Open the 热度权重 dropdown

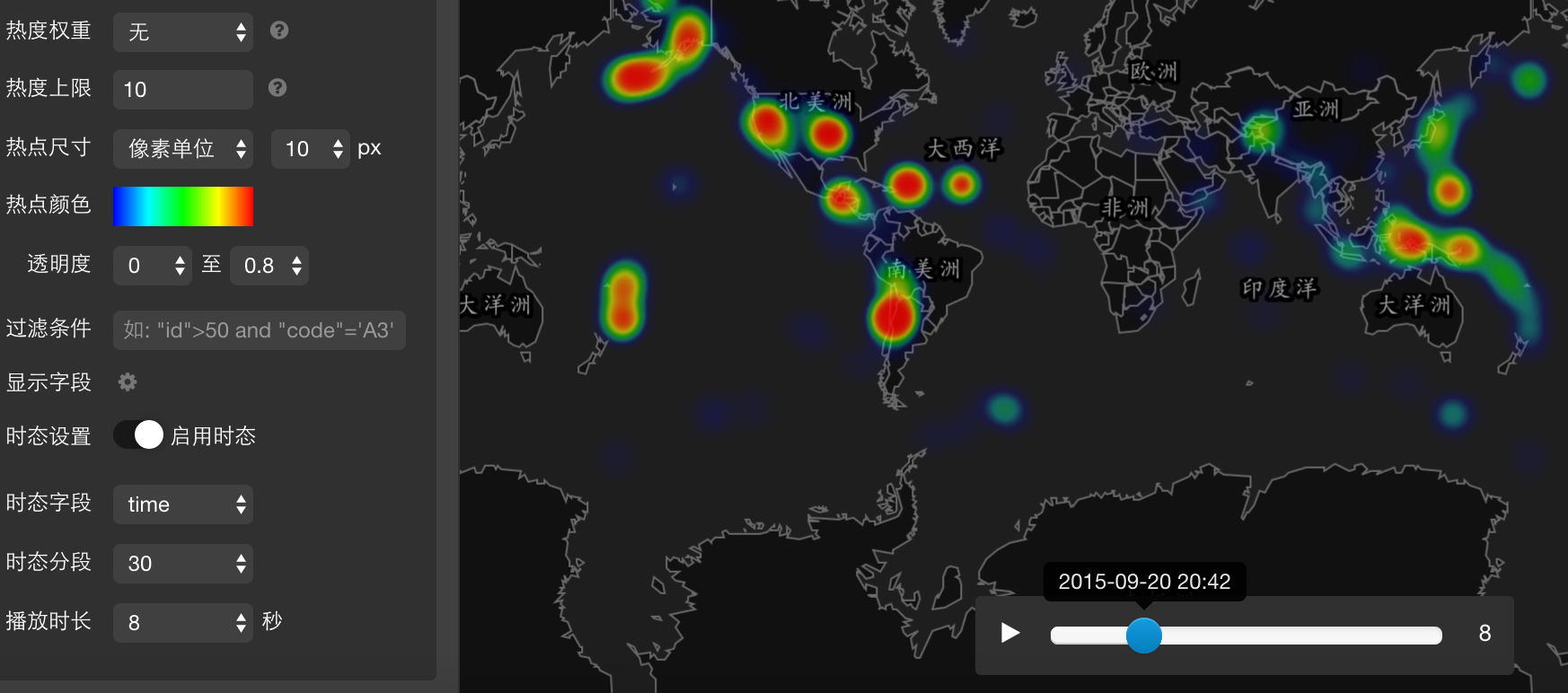pos(183,32)
